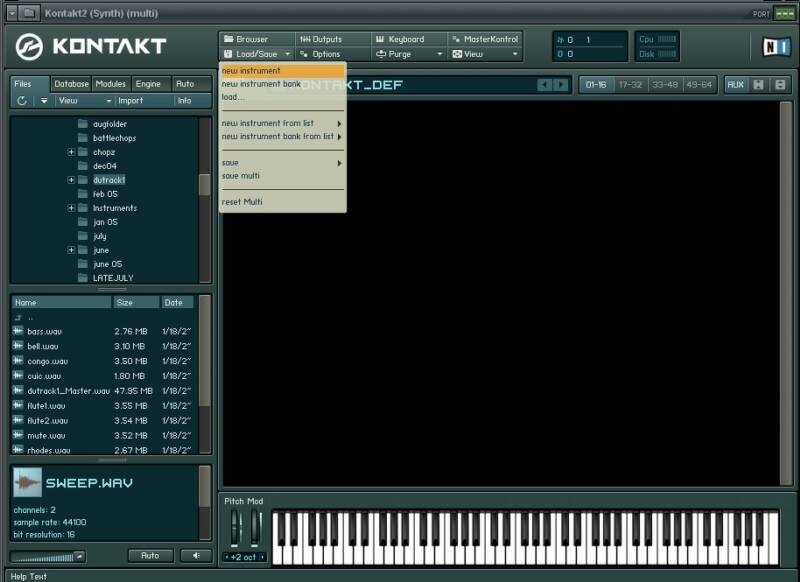Open the title bar dropdown arrow
The width and height of the screenshot is (800, 582).
pyautogui.click(x=12, y=13)
